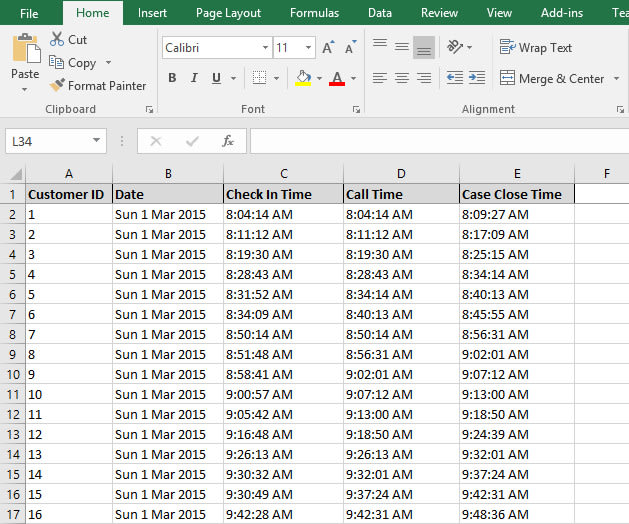Click the Select All corner triangle
The image size is (629, 524).
[x=15, y=174]
